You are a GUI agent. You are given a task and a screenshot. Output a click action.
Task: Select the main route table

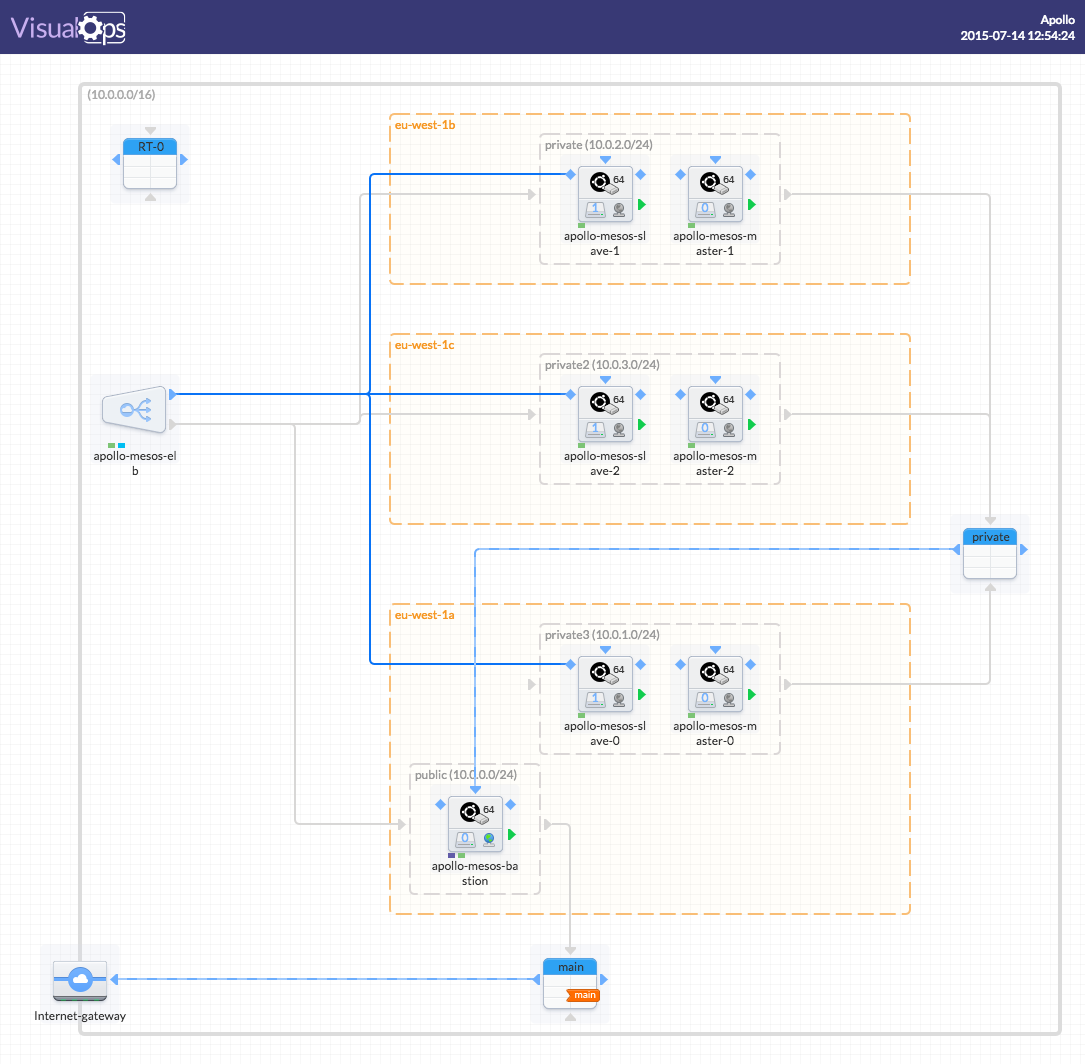point(570,984)
